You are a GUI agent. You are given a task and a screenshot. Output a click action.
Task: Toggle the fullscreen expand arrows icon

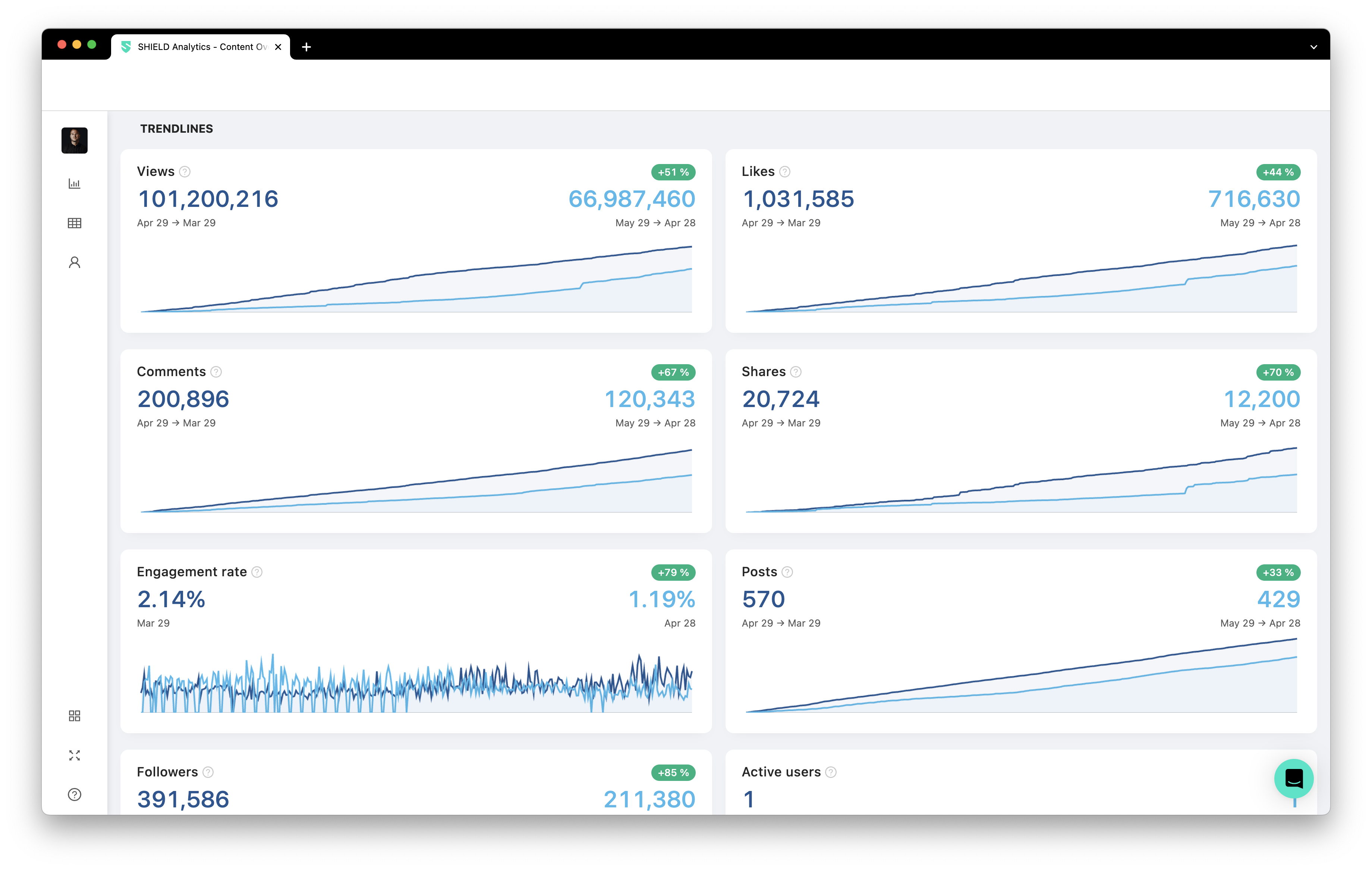74,755
